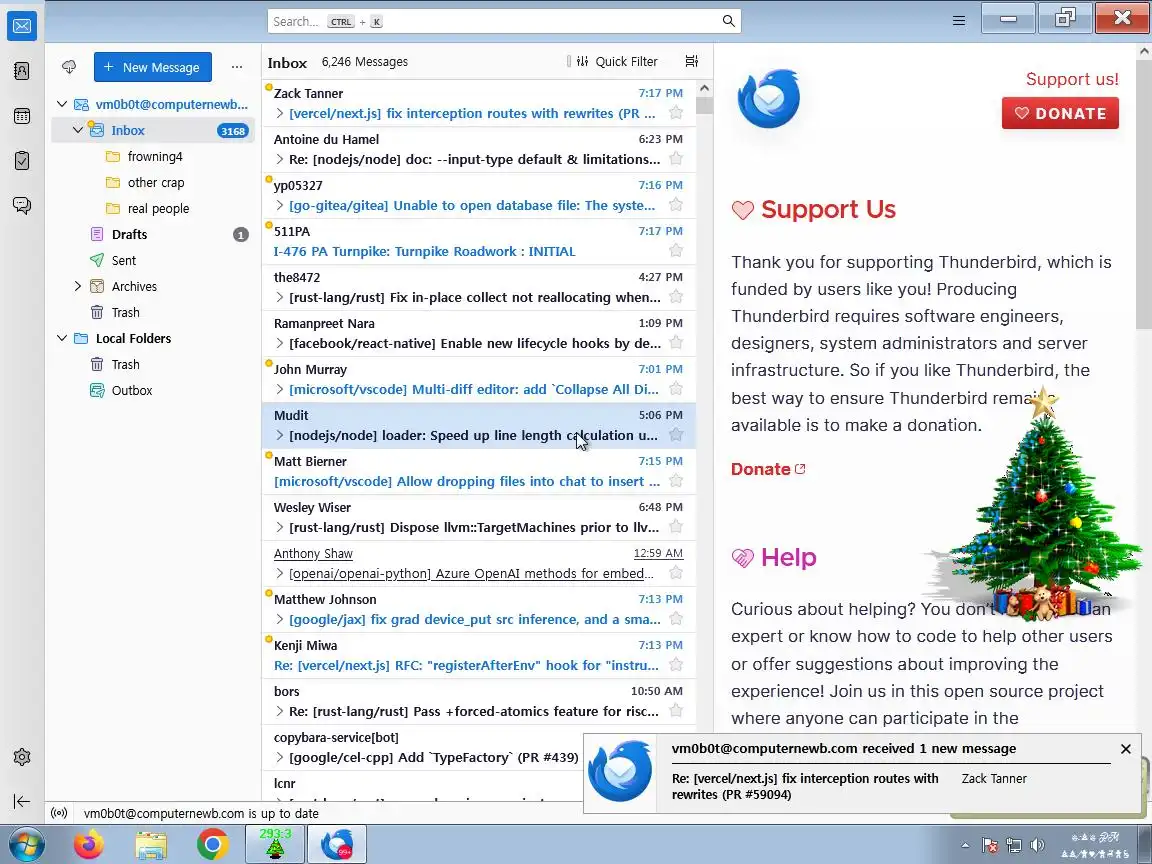Open the Thunderbird hamburger menu
The width and height of the screenshot is (1152, 864).
tap(959, 21)
